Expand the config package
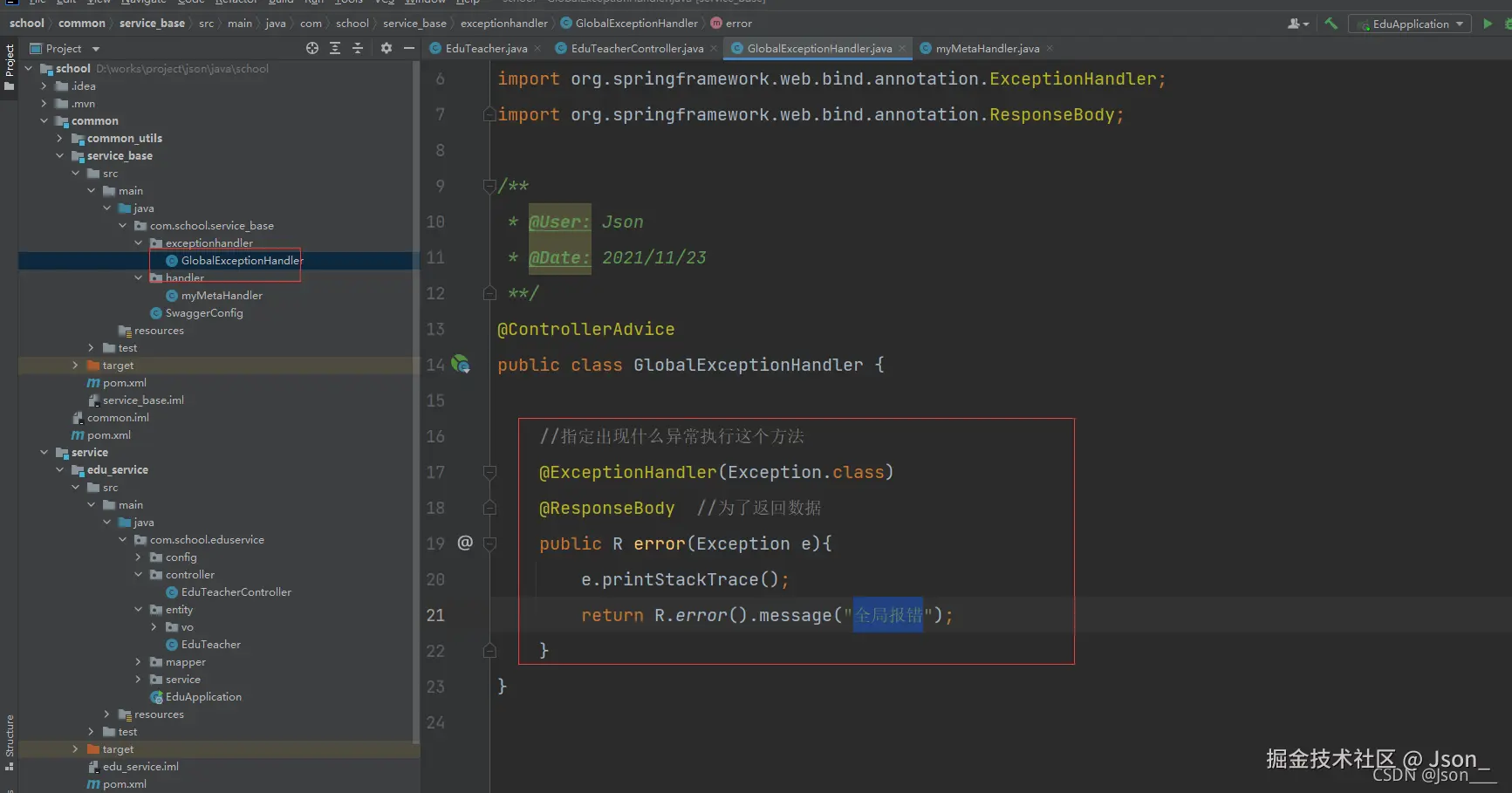 [x=138, y=557]
